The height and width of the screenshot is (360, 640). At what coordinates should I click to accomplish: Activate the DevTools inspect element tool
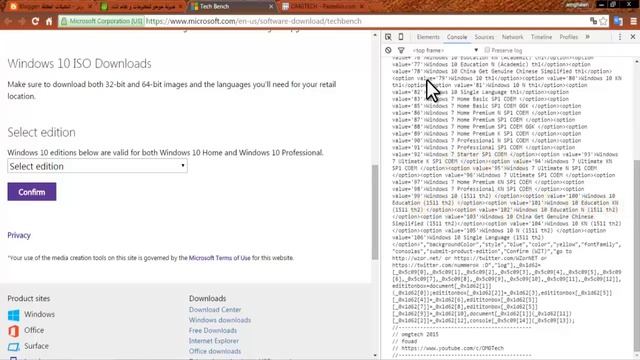click(x=388, y=37)
